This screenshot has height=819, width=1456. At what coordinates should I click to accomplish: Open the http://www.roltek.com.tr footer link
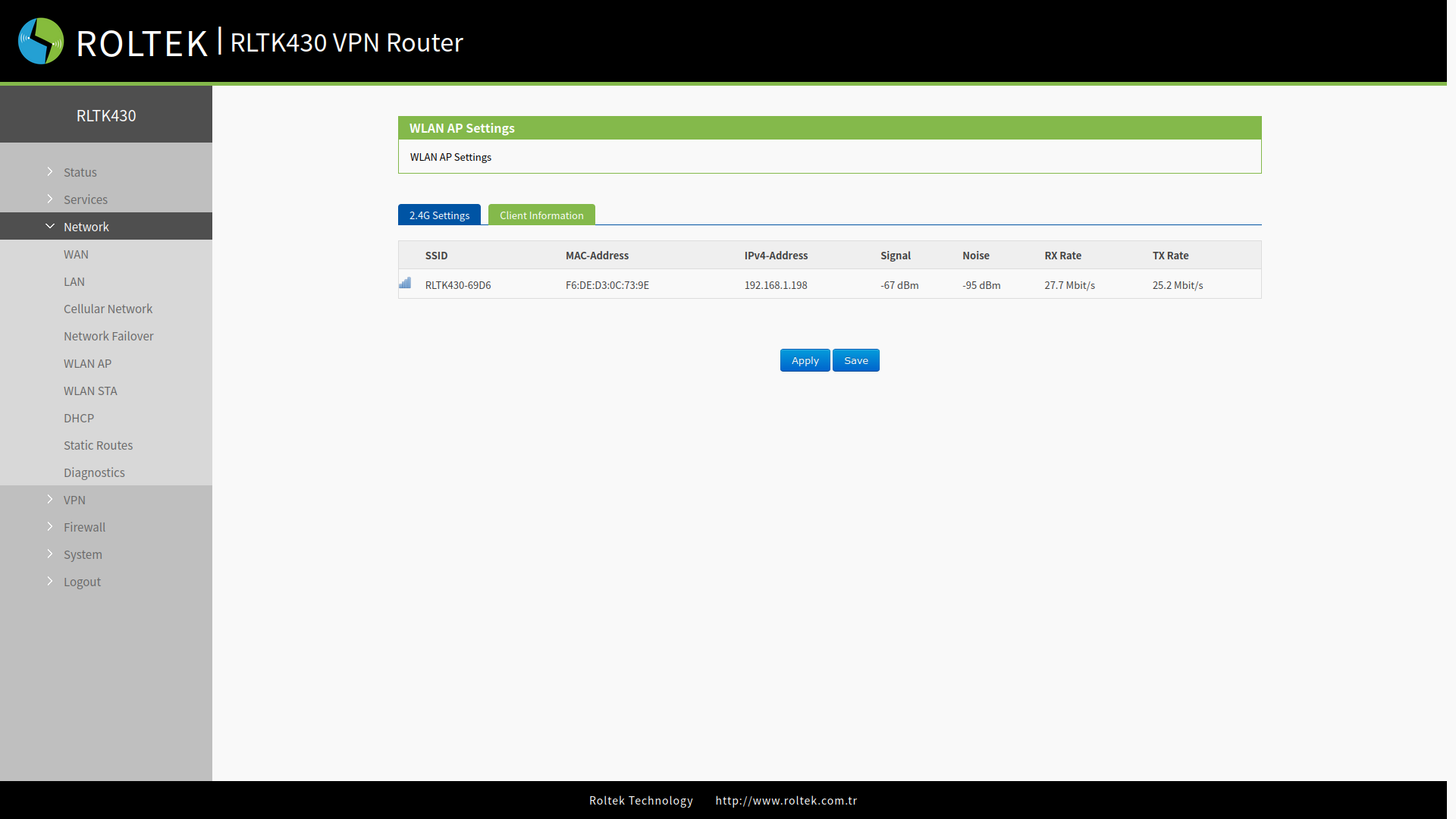[x=786, y=800]
